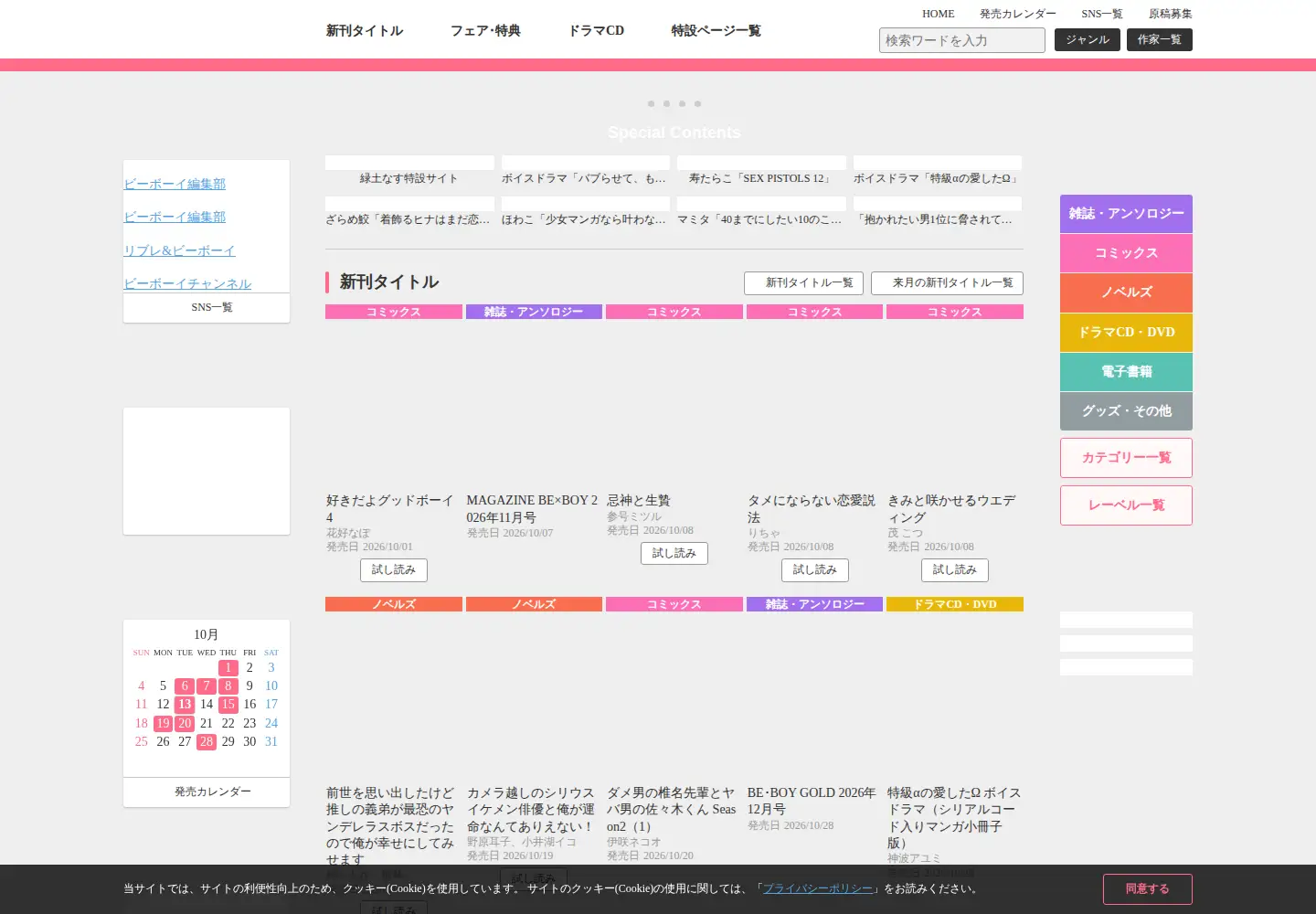Open the 原稿募集 link in the header
Image resolution: width=1316 pixels, height=914 pixels.
coord(1170,14)
